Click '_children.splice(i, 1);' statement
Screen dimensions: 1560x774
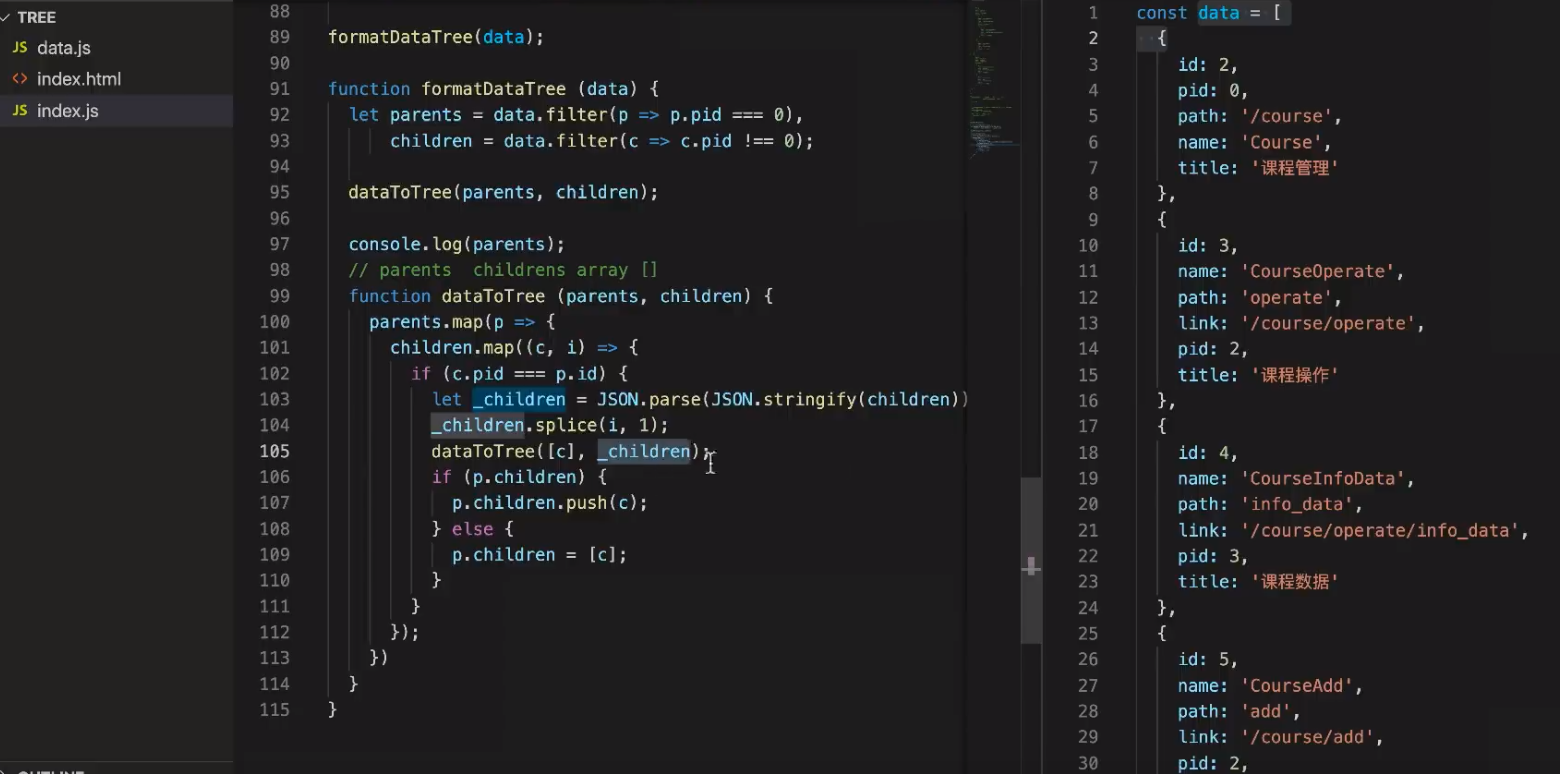[x=550, y=426]
